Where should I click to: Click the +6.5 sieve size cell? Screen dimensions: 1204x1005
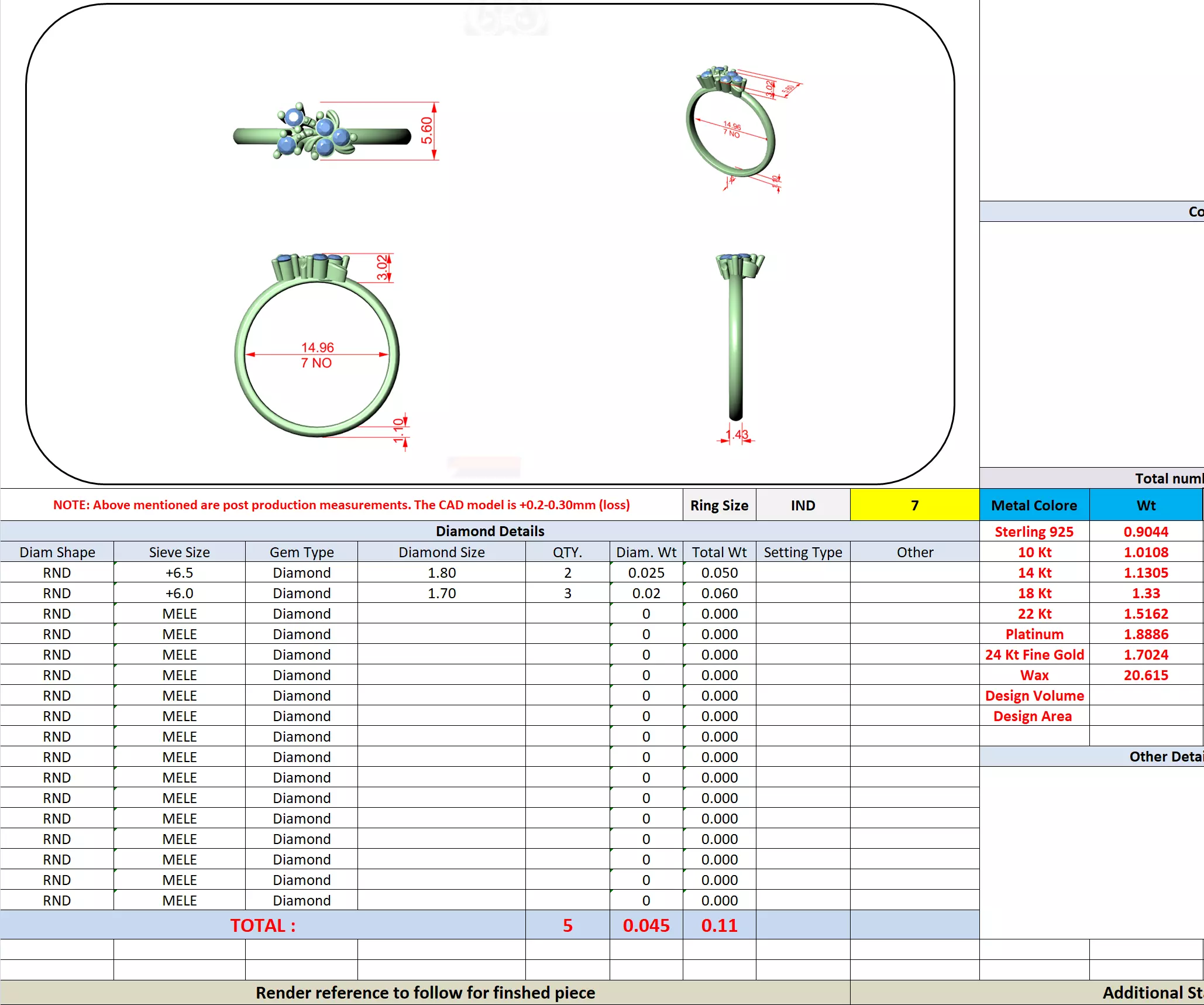(x=179, y=572)
